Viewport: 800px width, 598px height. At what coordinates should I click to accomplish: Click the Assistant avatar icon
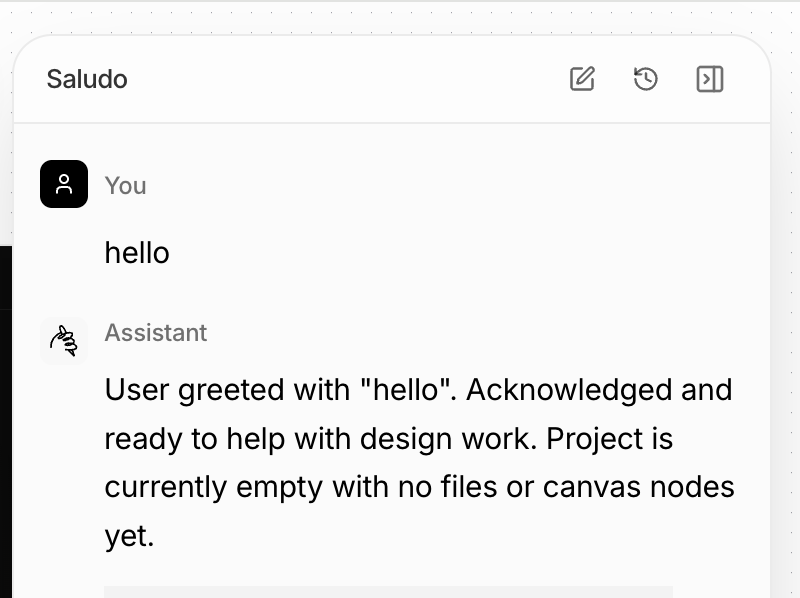(64, 341)
